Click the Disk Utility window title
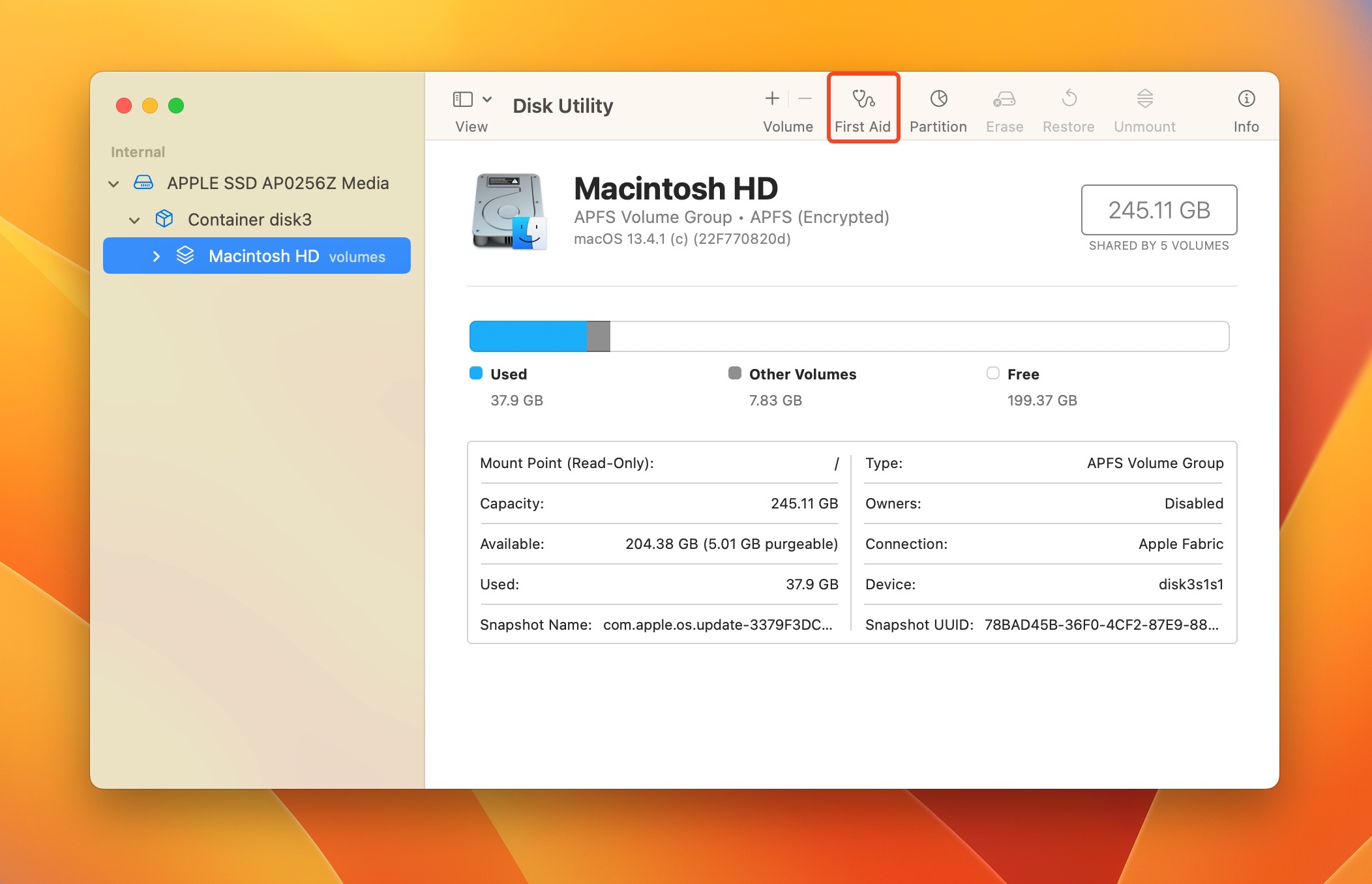This screenshot has height=884, width=1372. [x=563, y=106]
